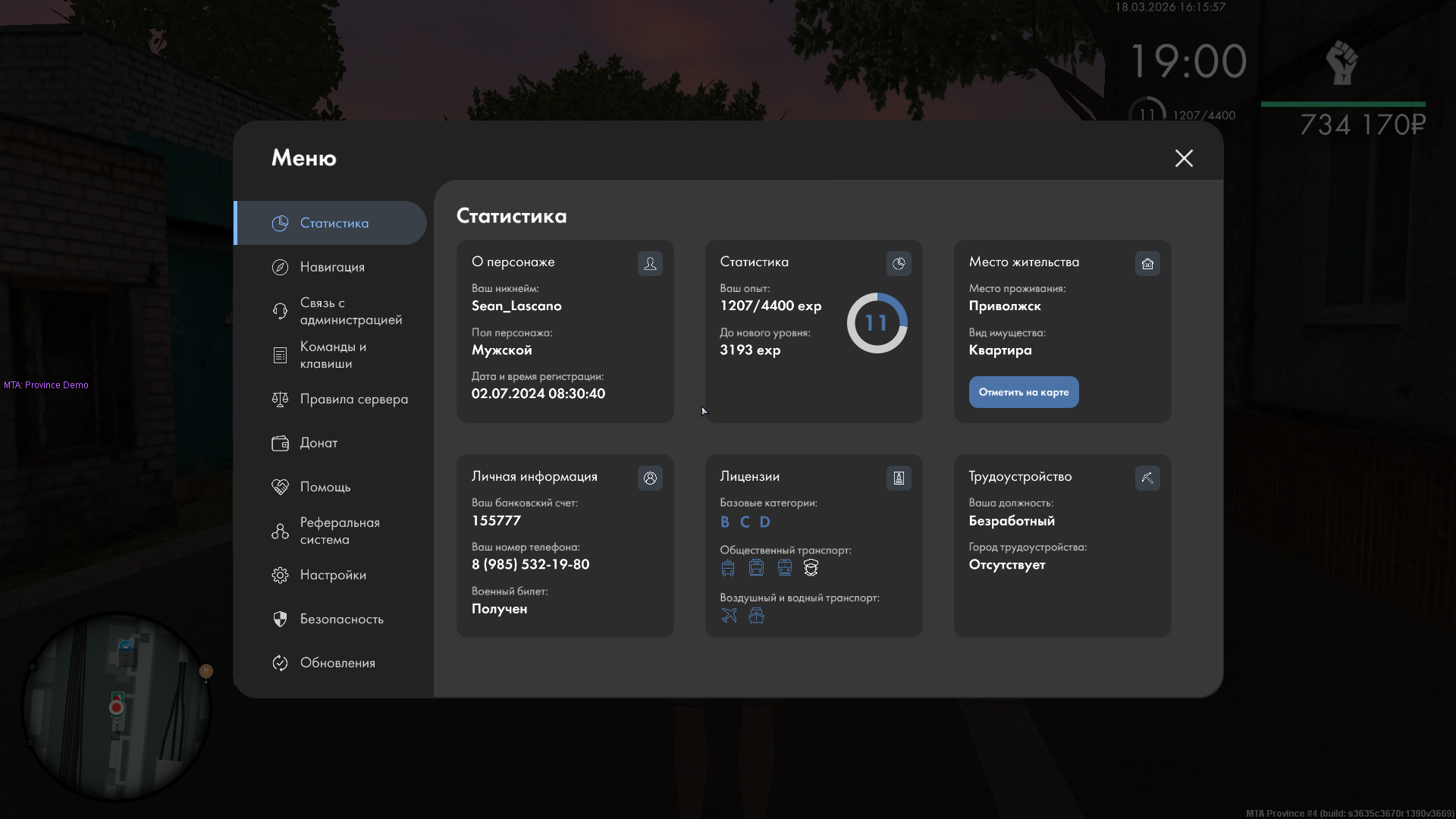Open the Донат menu item
The height and width of the screenshot is (819, 1456).
318,443
